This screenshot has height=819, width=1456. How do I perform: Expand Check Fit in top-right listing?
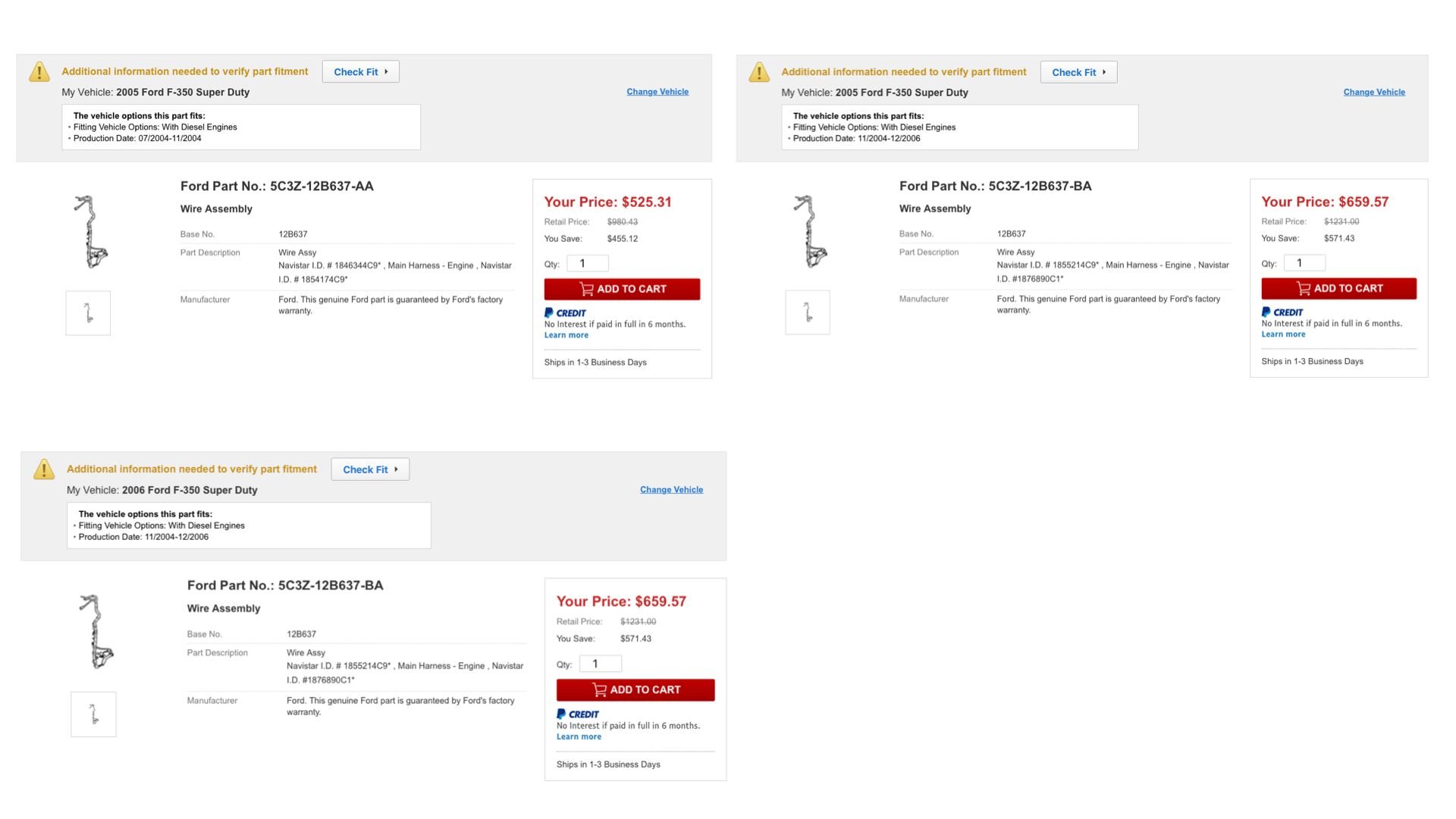pyautogui.click(x=1078, y=73)
